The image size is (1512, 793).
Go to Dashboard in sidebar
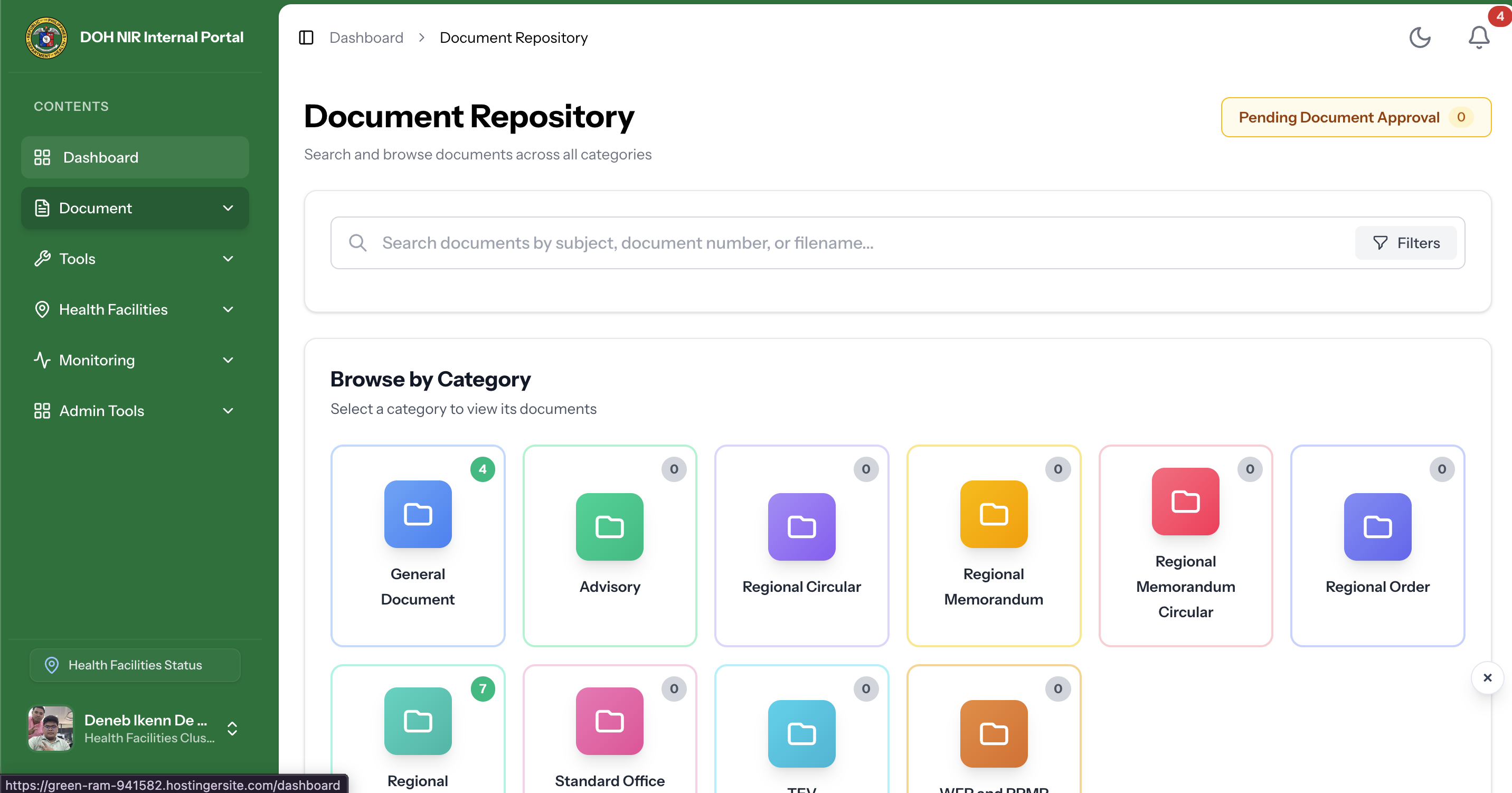tap(135, 157)
